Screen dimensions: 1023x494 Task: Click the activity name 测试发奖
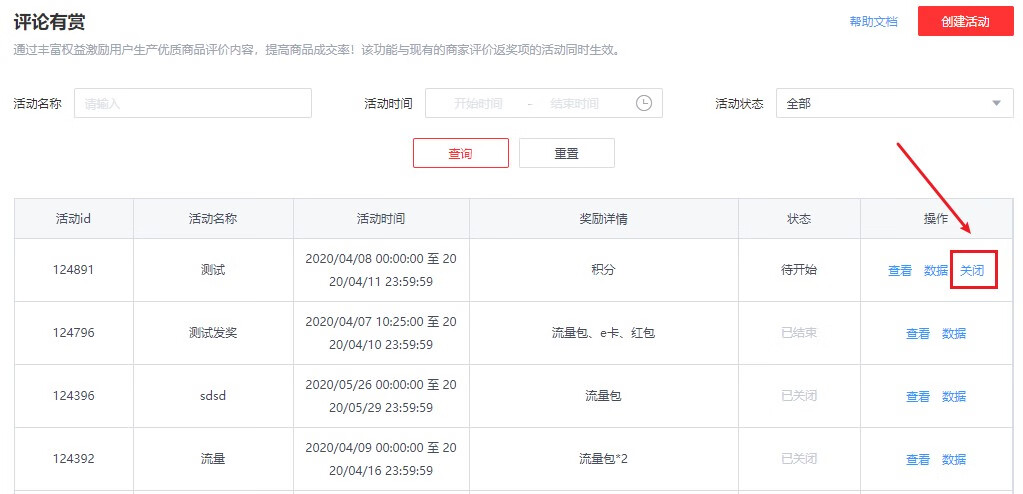click(x=213, y=333)
